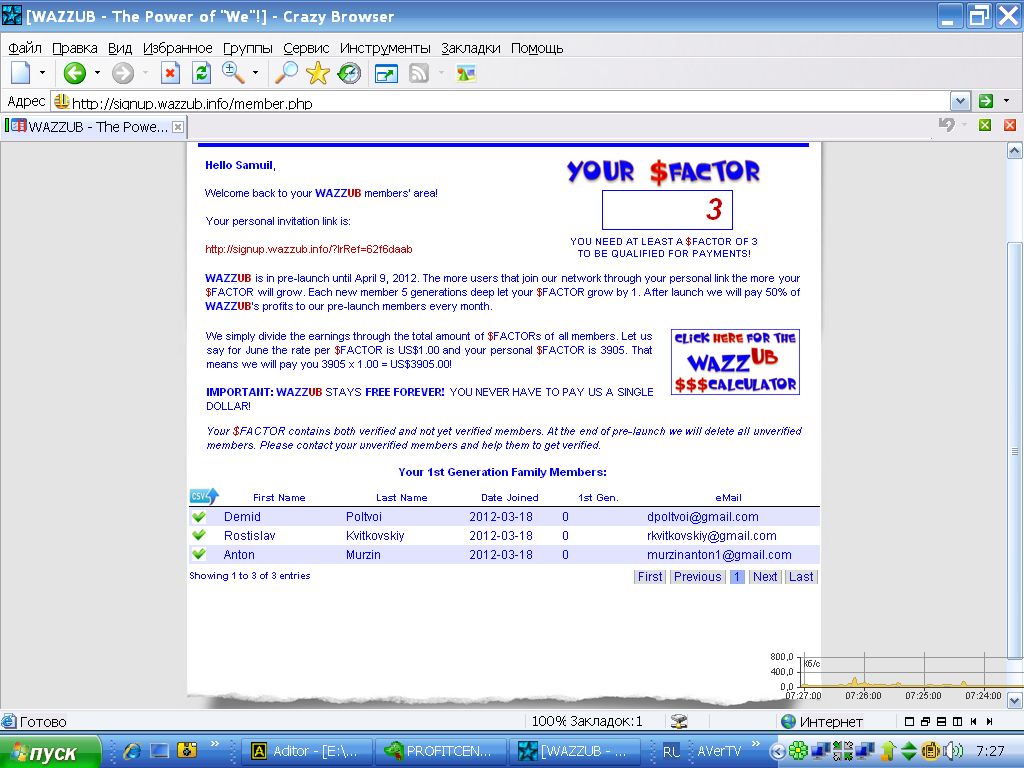Click email rkvitkovskiy@gmail.com
This screenshot has height=768, width=1024.
pos(711,536)
